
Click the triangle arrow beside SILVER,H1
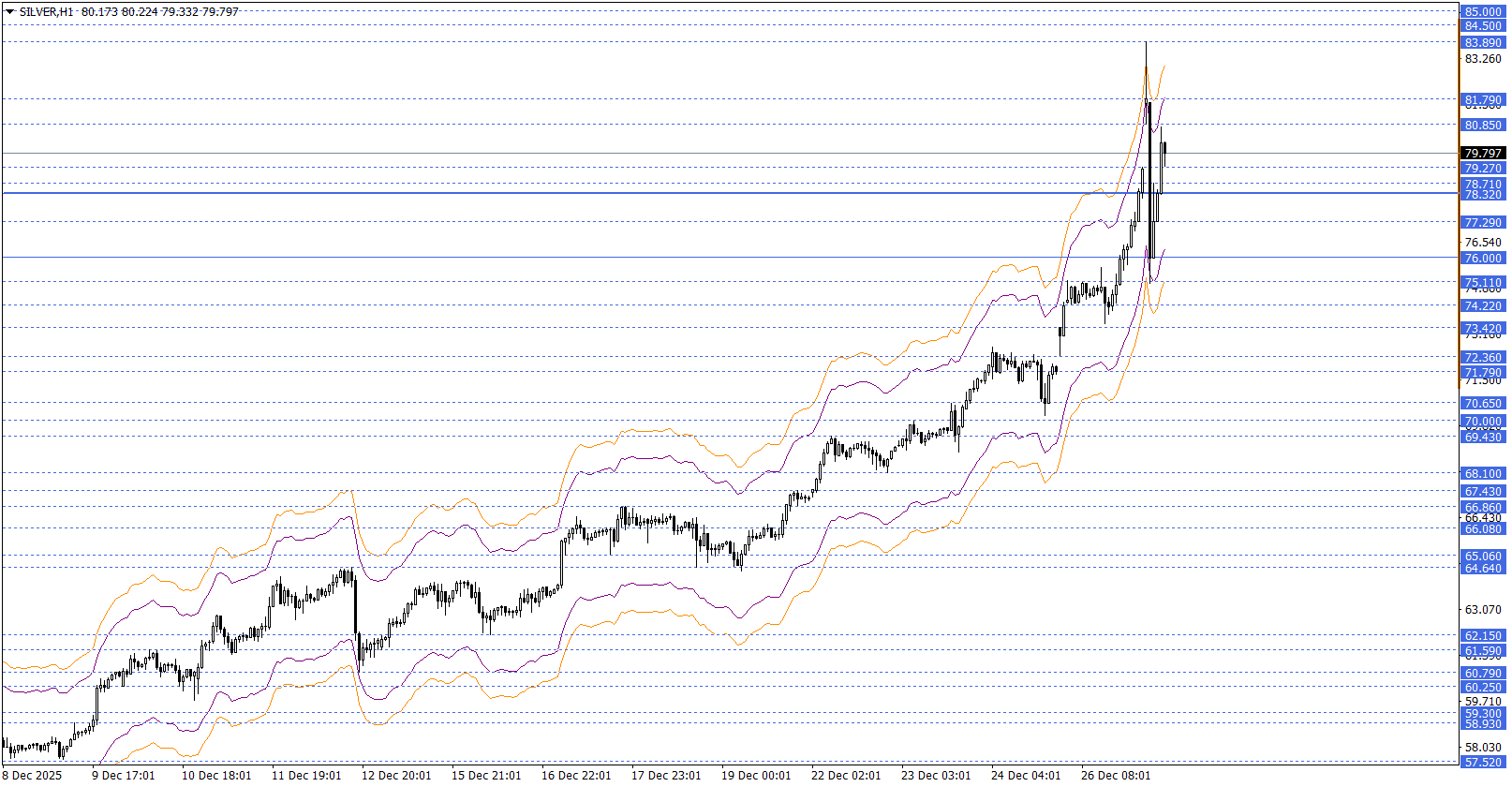9,12
